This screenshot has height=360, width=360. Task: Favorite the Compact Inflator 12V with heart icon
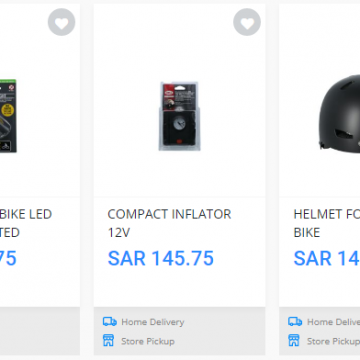(x=247, y=22)
